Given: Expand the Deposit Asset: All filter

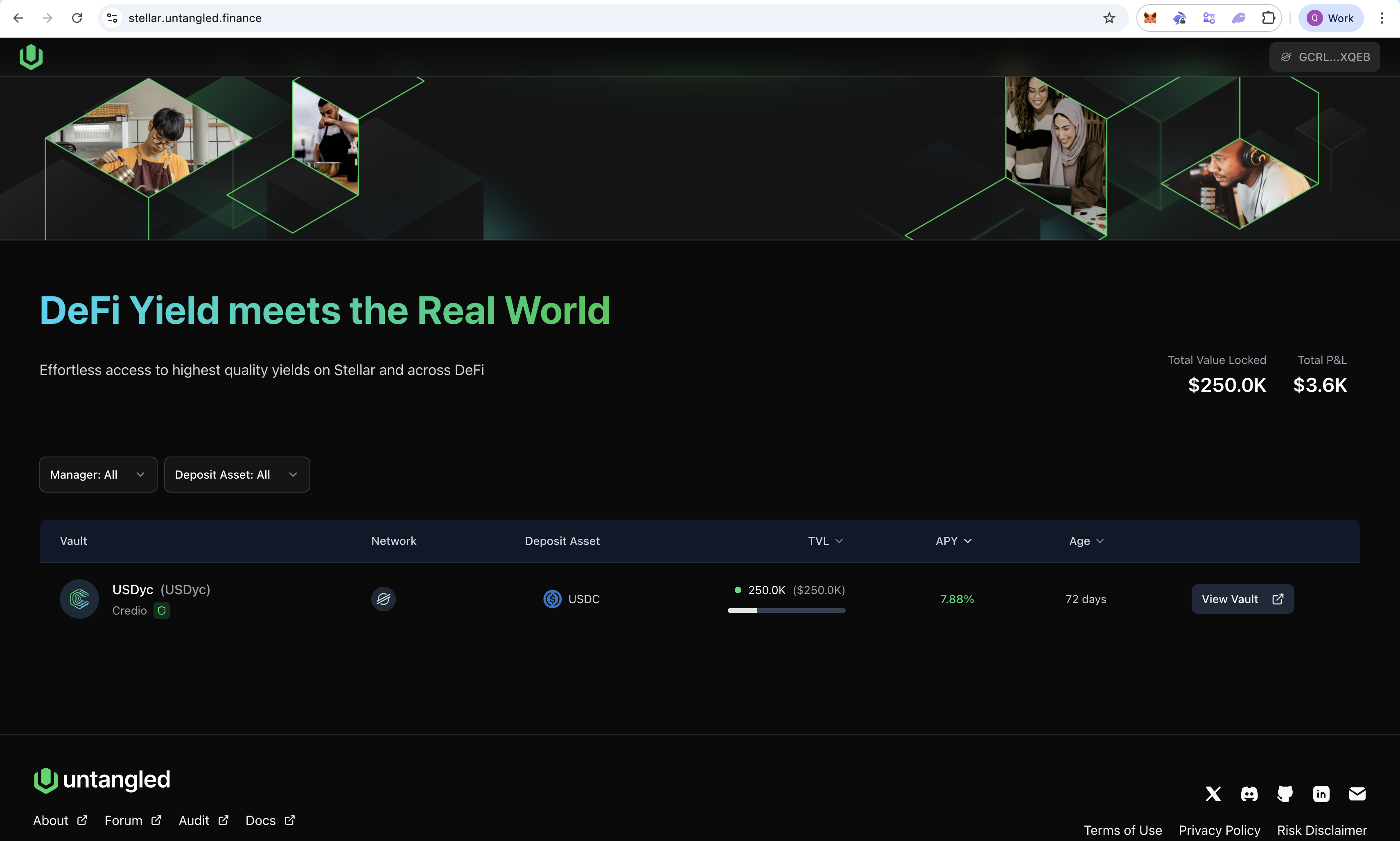Looking at the screenshot, I should tap(237, 474).
